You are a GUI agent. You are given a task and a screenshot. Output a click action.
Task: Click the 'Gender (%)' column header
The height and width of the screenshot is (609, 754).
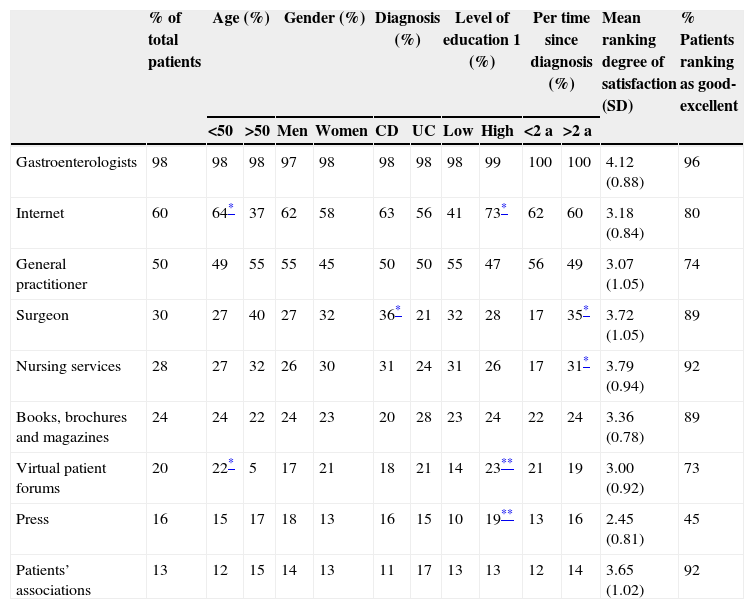pyautogui.click(x=324, y=19)
